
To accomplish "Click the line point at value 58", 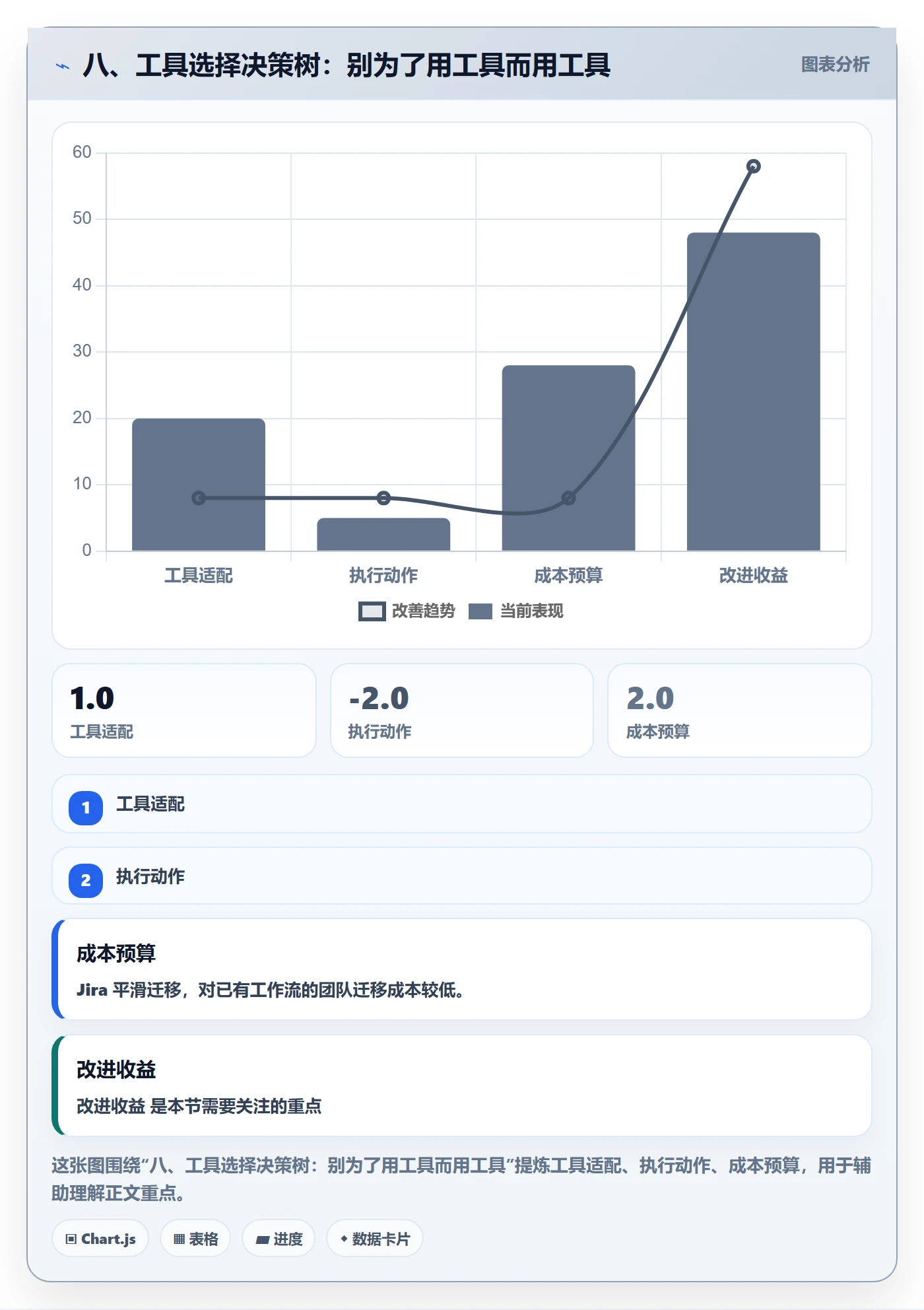I will (x=753, y=166).
